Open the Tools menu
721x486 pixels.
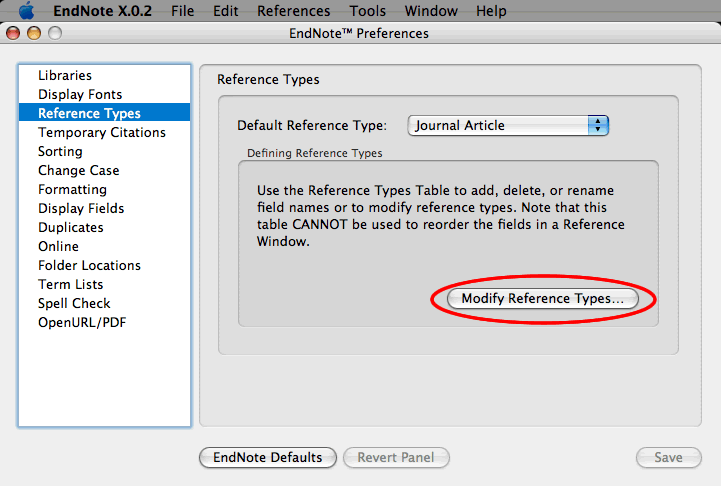367,11
